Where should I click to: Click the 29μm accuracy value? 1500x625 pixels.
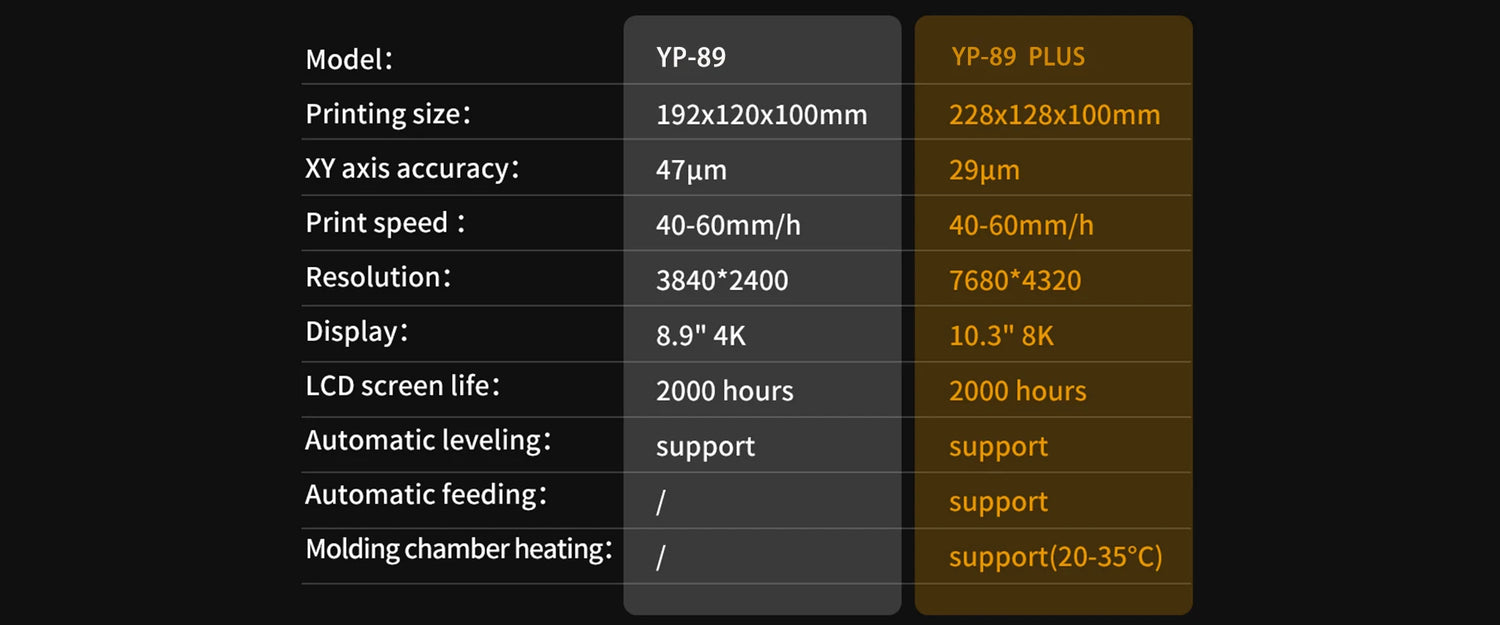(x=984, y=170)
